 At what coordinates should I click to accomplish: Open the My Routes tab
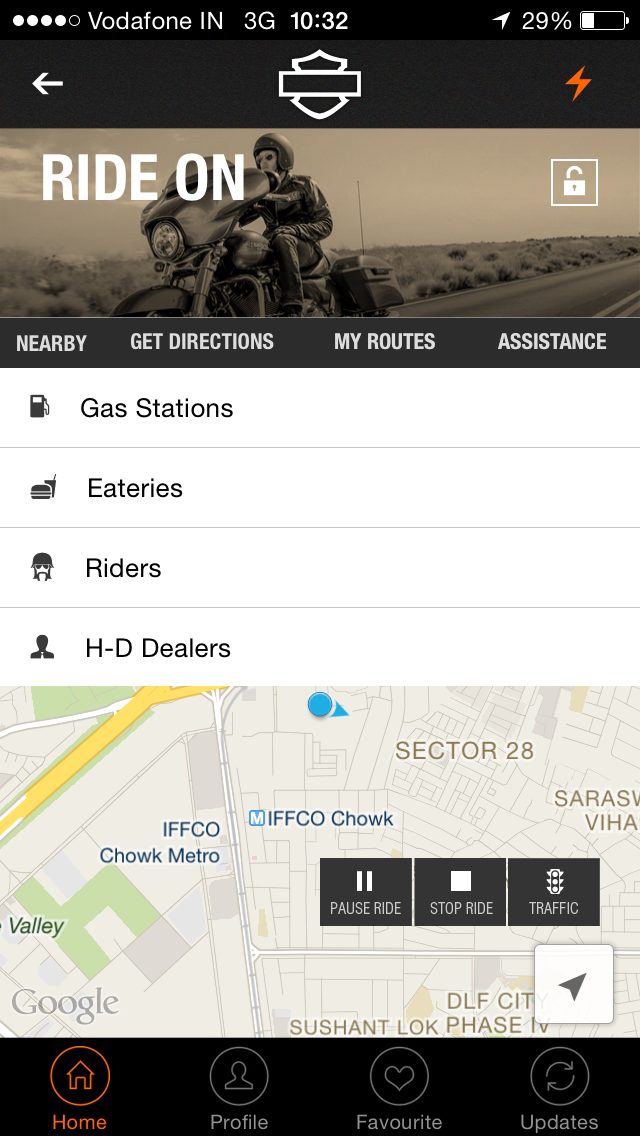tap(384, 342)
